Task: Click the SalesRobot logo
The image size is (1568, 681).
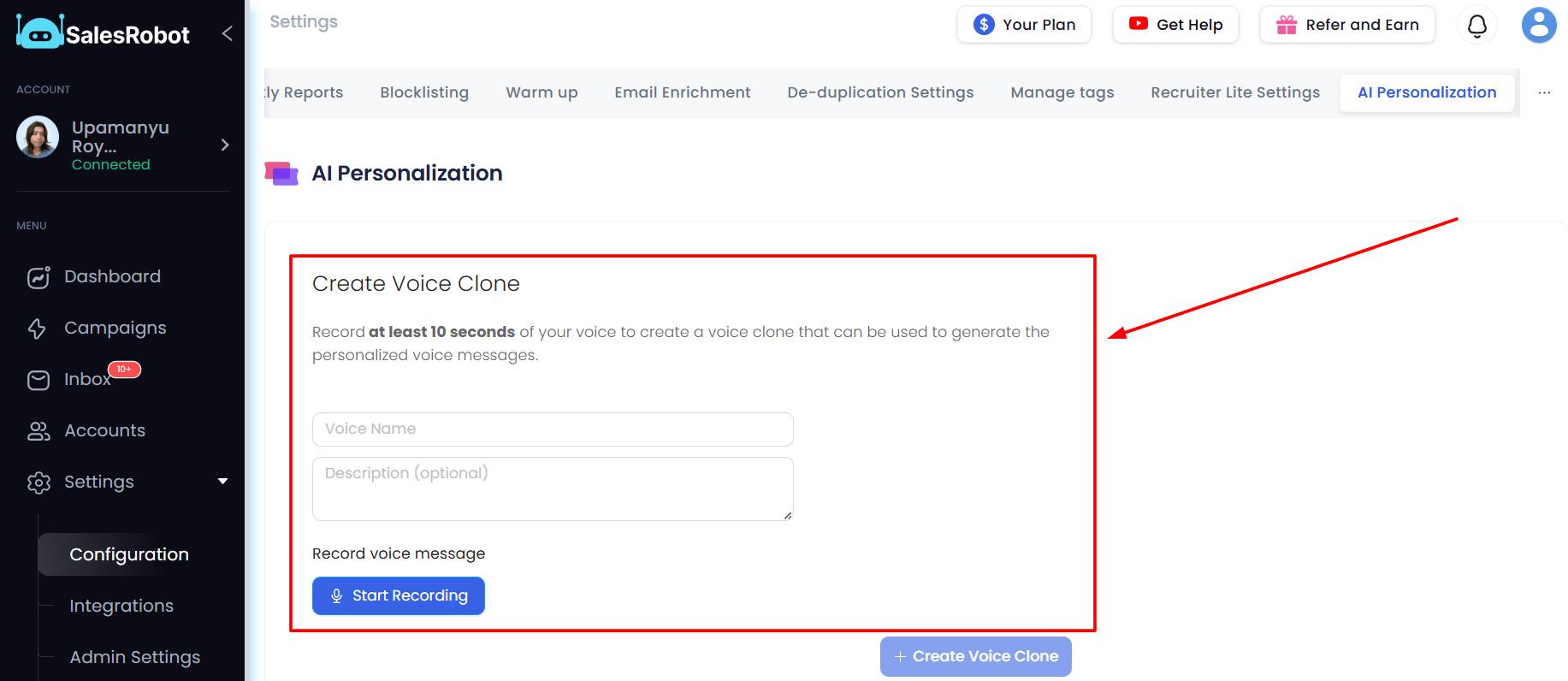Action: point(102,34)
